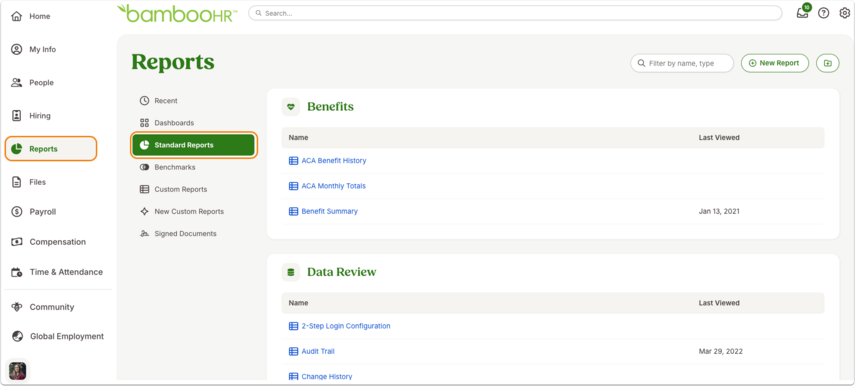Click the Signed Documents signature icon

(x=144, y=234)
